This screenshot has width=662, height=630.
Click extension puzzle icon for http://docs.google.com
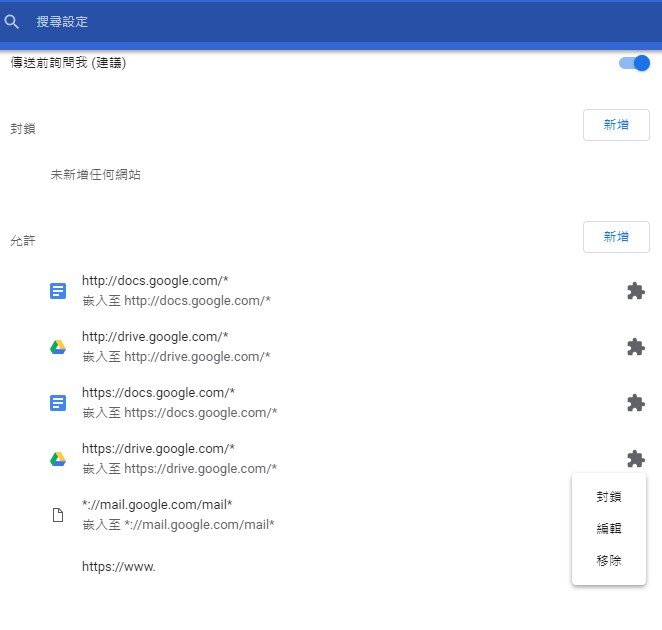point(635,291)
